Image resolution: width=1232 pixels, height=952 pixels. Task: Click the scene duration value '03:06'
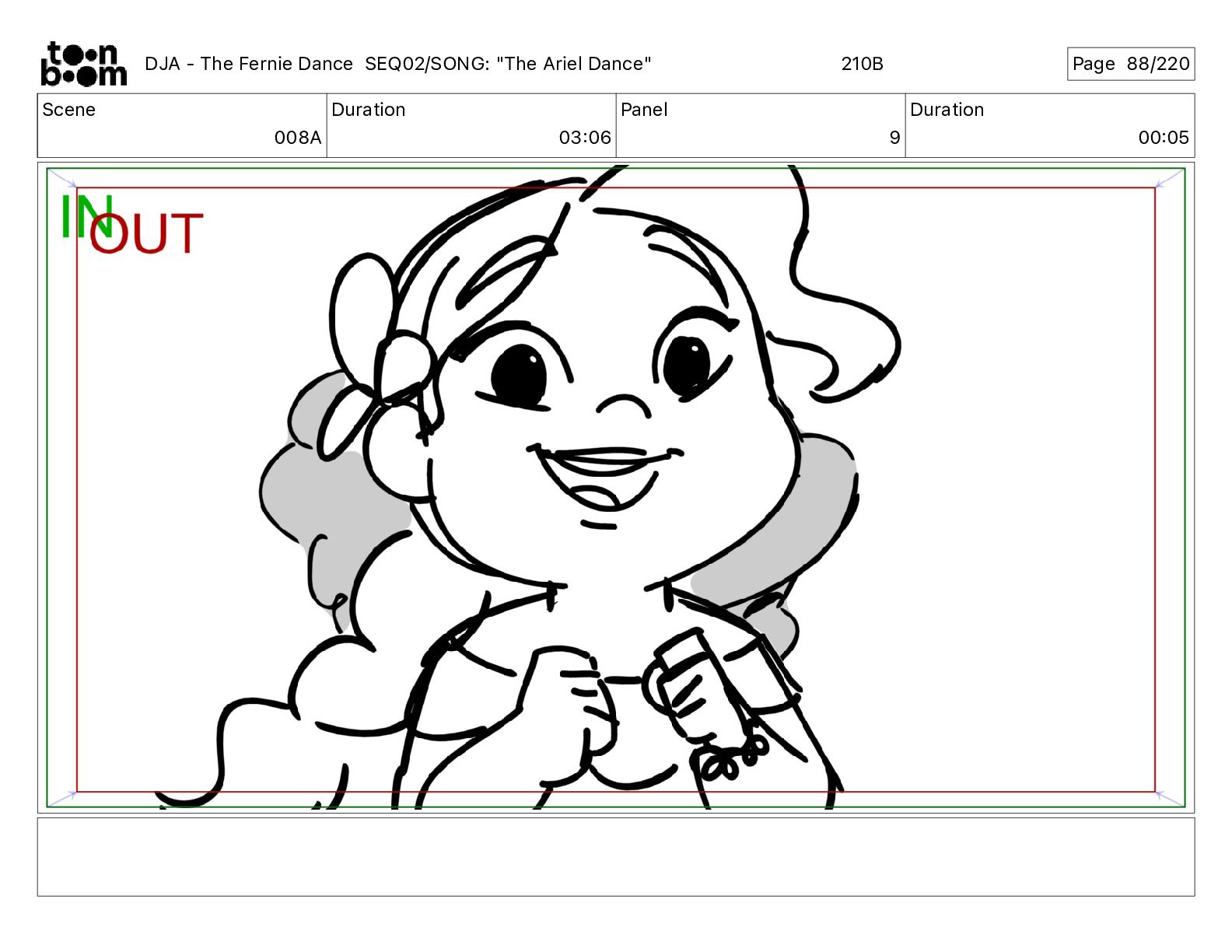click(585, 138)
